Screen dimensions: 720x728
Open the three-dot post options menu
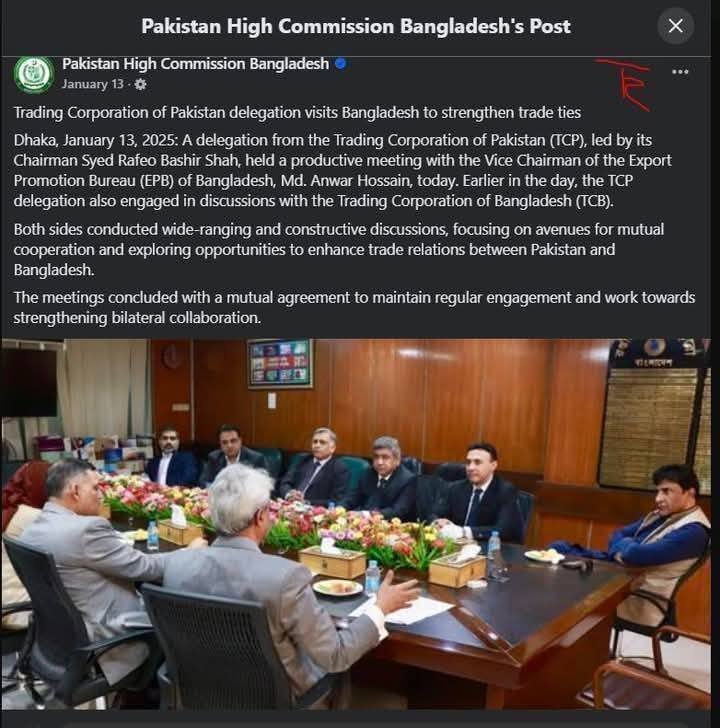680,72
